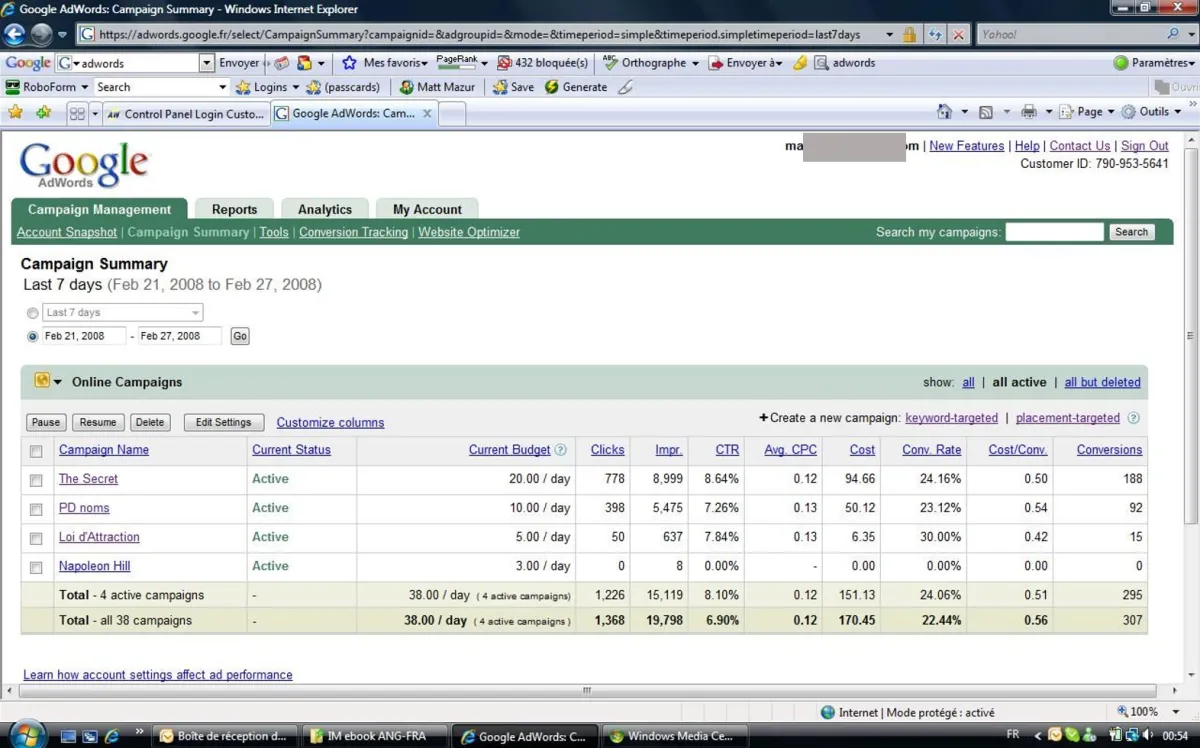
Task: Check the select-all campaigns checkbox
Action: point(36,451)
